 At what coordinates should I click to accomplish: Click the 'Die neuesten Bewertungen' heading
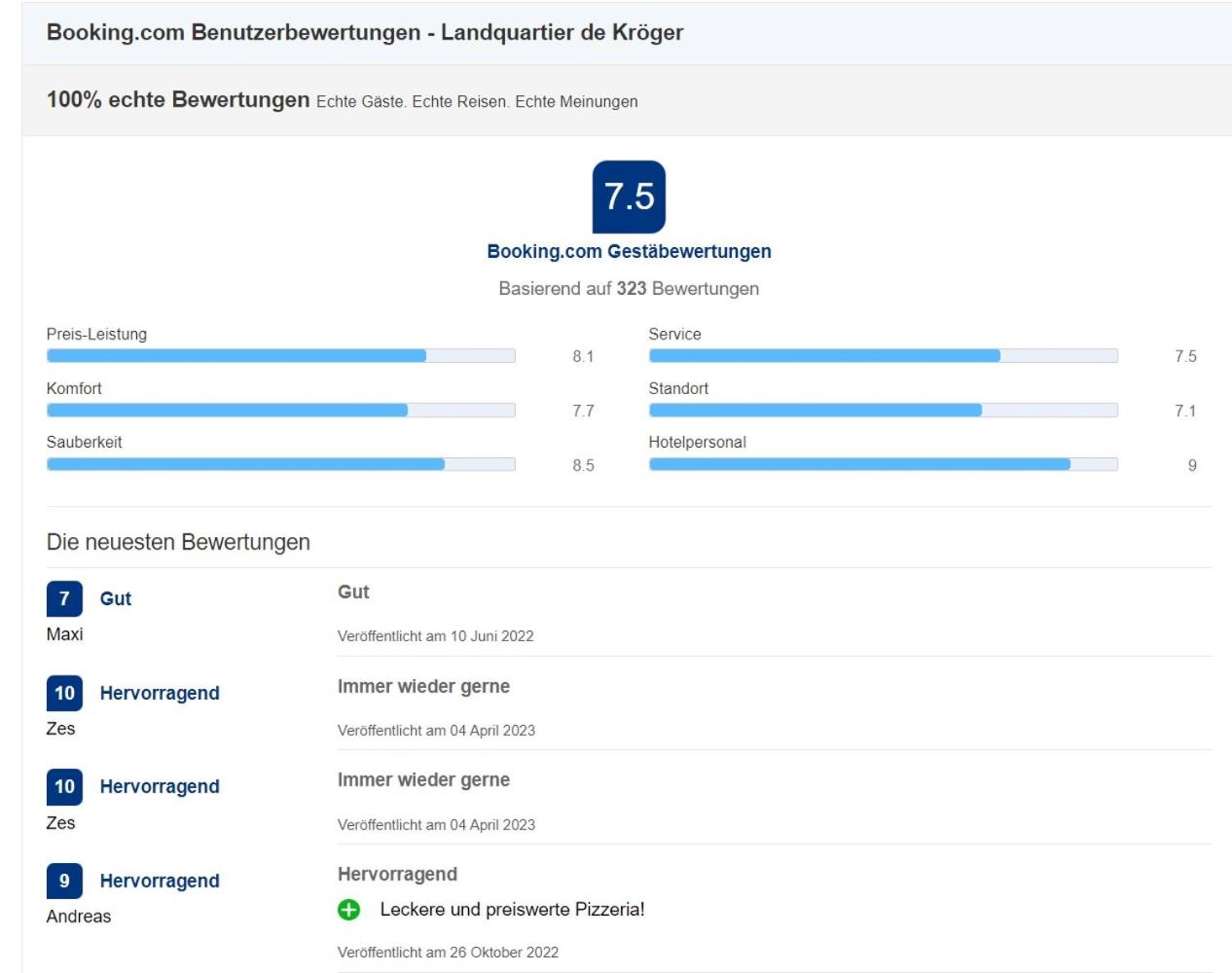[x=178, y=542]
